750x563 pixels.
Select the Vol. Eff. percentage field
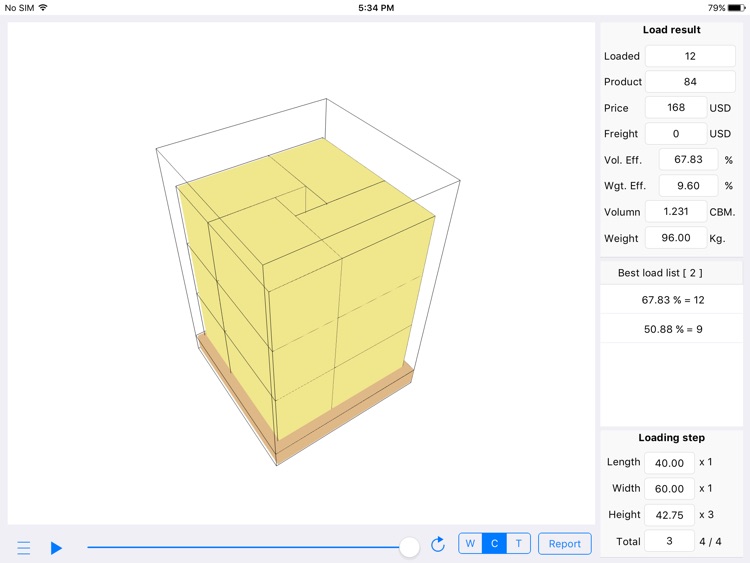point(688,160)
